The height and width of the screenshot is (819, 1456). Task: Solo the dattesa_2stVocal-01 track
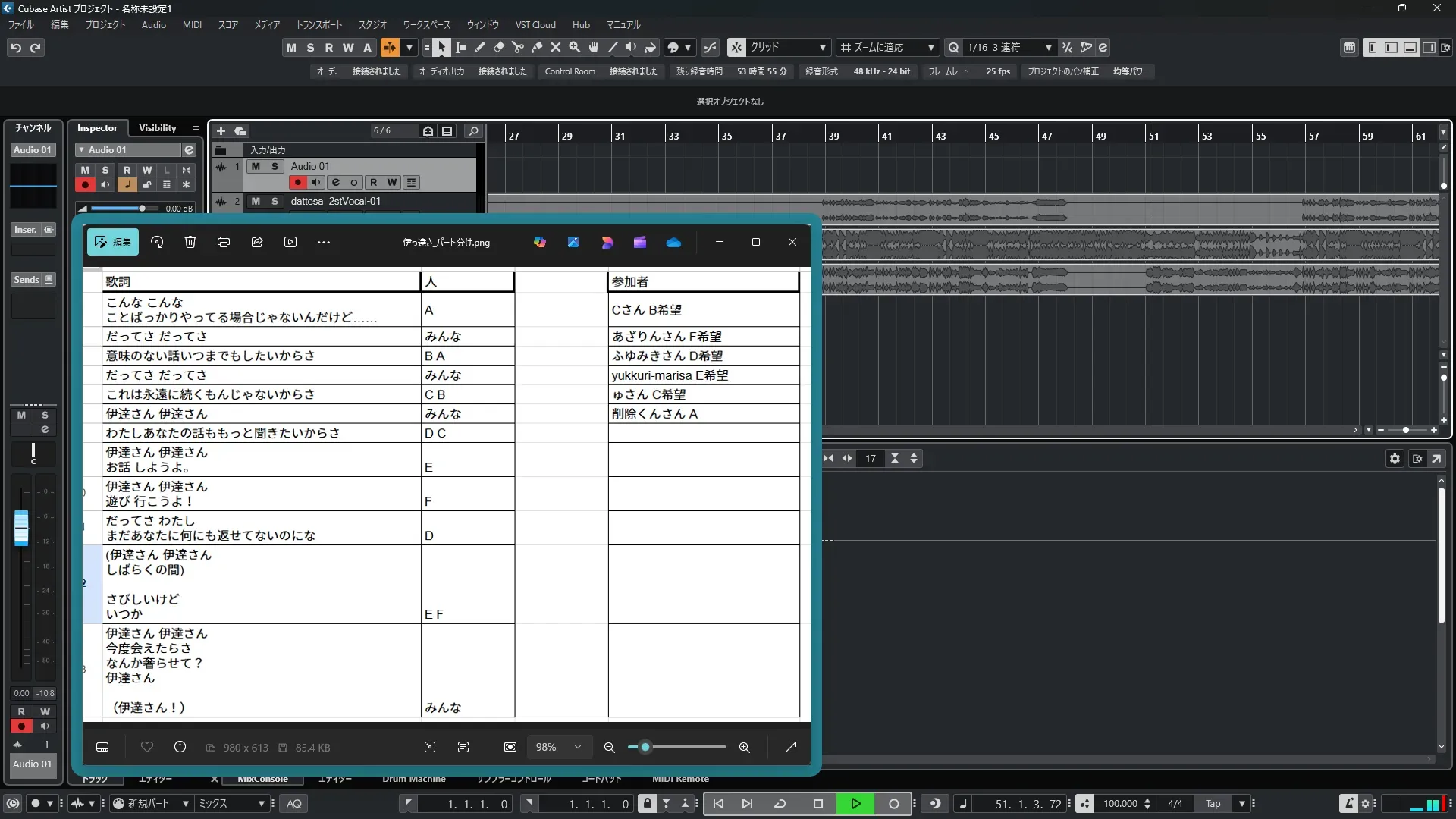point(275,201)
